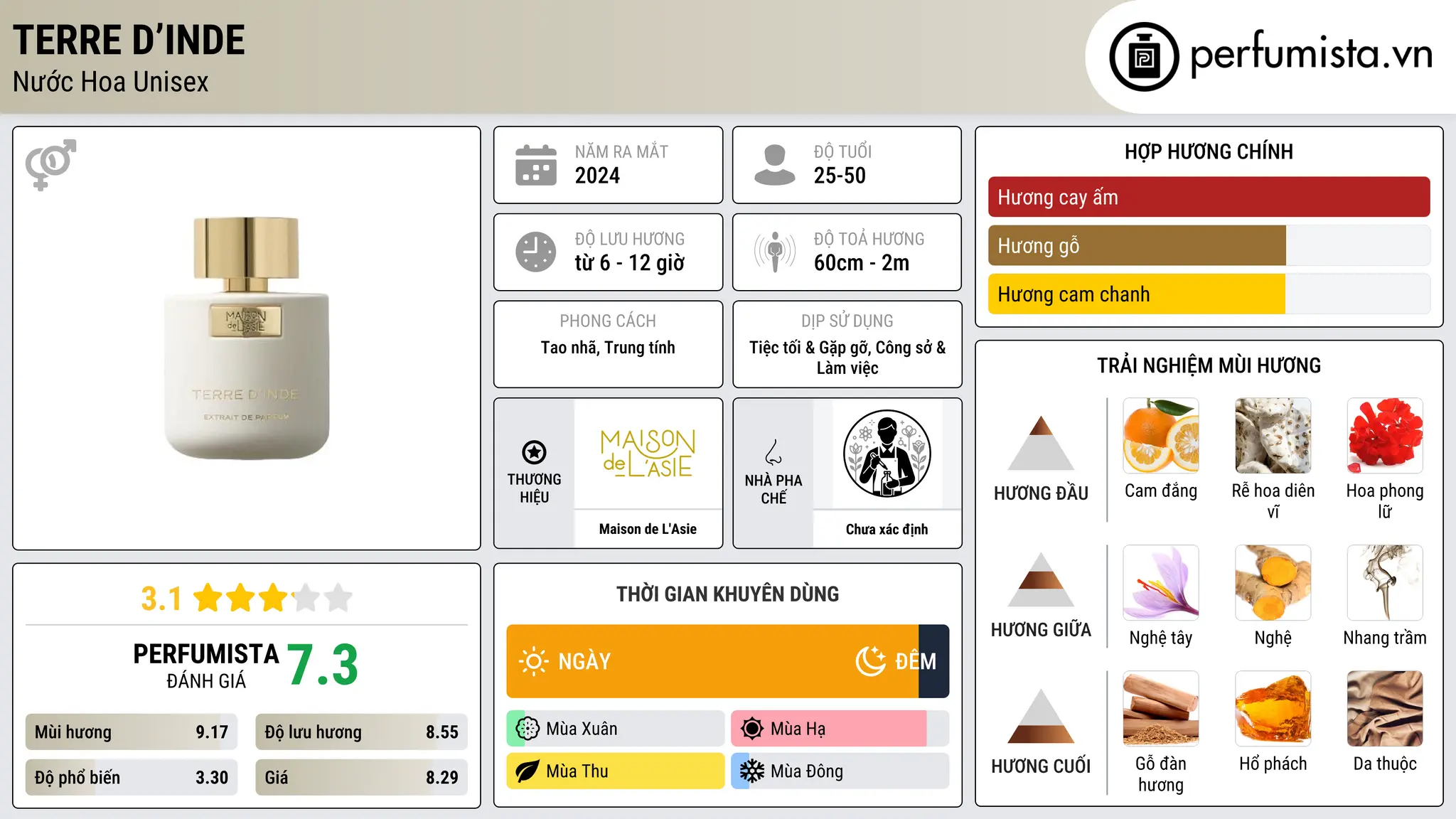Click the 3.1 star rating number
1456x819 pixels.
[x=161, y=599]
